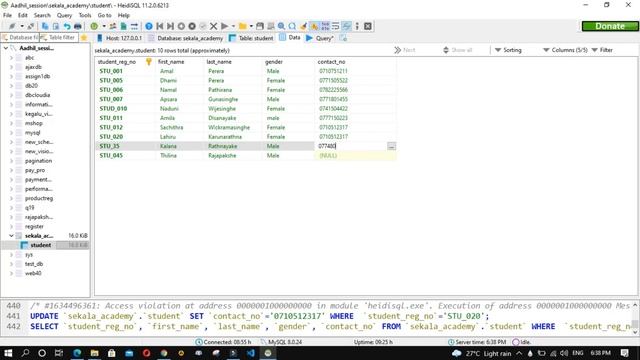Open the Edit menu

click(22, 15)
